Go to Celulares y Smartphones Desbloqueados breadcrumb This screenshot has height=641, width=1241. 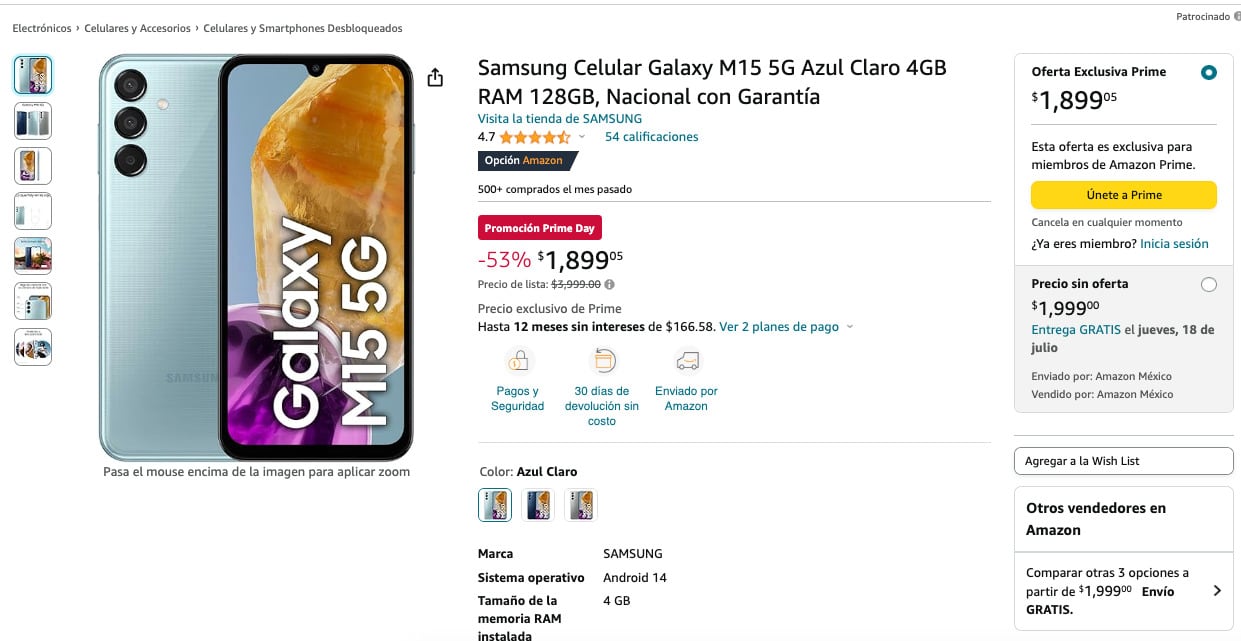tap(303, 29)
